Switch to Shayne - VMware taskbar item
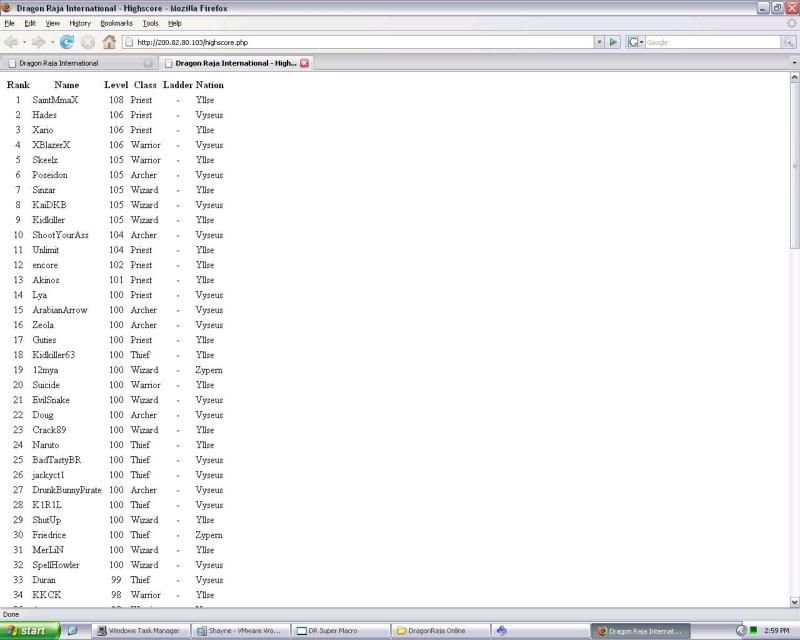The height and width of the screenshot is (640, 800). coord(241,631)
